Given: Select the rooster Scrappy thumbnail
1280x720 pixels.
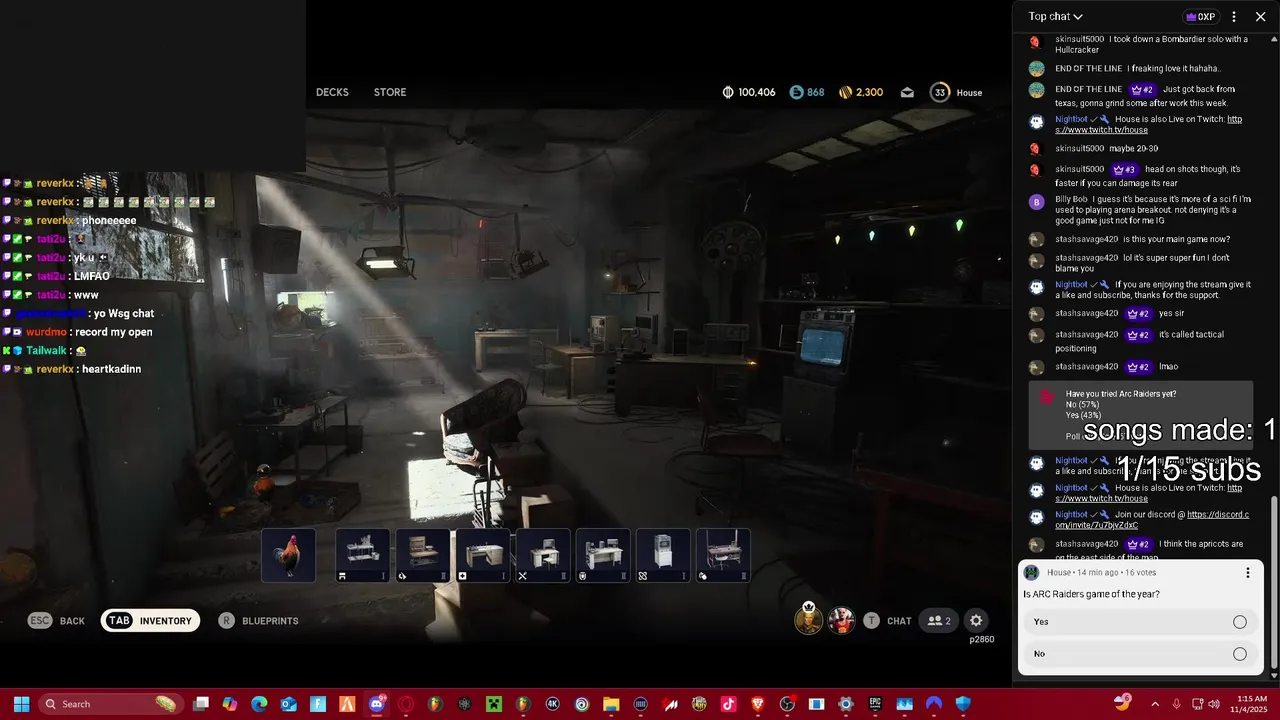Looking at the screenshot, I should (288, 555).
